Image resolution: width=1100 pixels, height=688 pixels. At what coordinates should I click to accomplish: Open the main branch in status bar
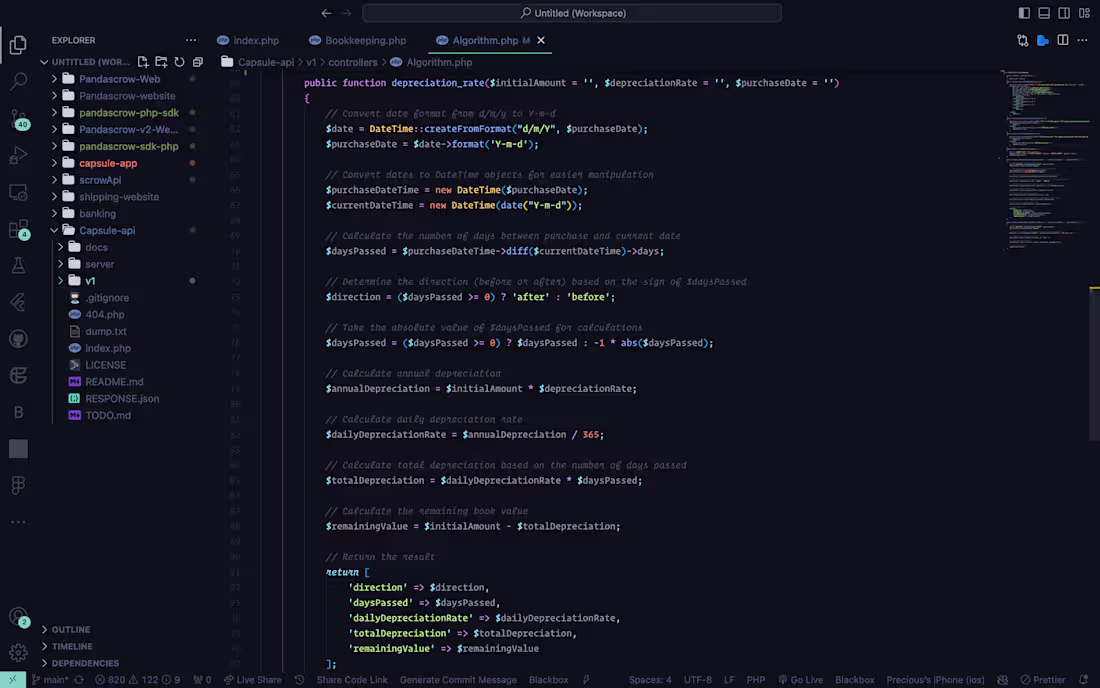click(50, 680)
